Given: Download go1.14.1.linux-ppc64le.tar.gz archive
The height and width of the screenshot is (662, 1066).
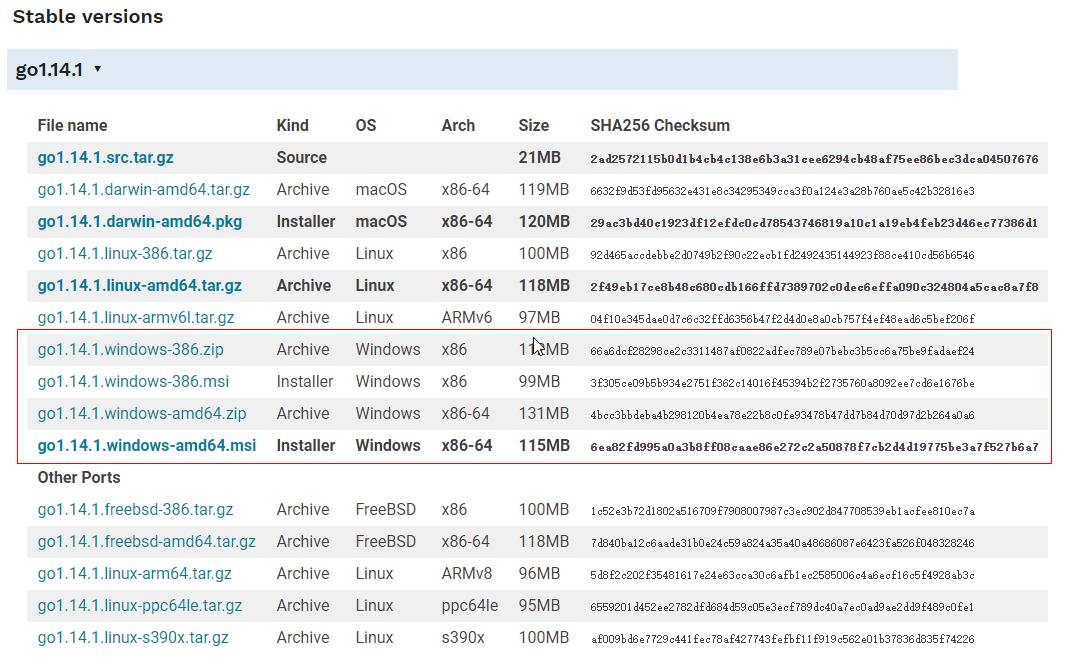Looking at the screenshot, I should pos(140,605).
